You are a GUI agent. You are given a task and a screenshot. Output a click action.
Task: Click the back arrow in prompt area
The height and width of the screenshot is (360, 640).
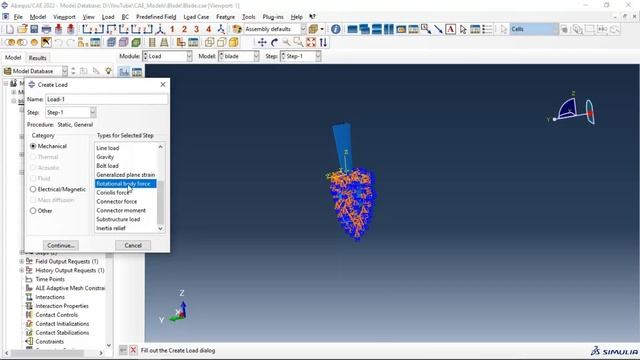click(x=123, y=350)
